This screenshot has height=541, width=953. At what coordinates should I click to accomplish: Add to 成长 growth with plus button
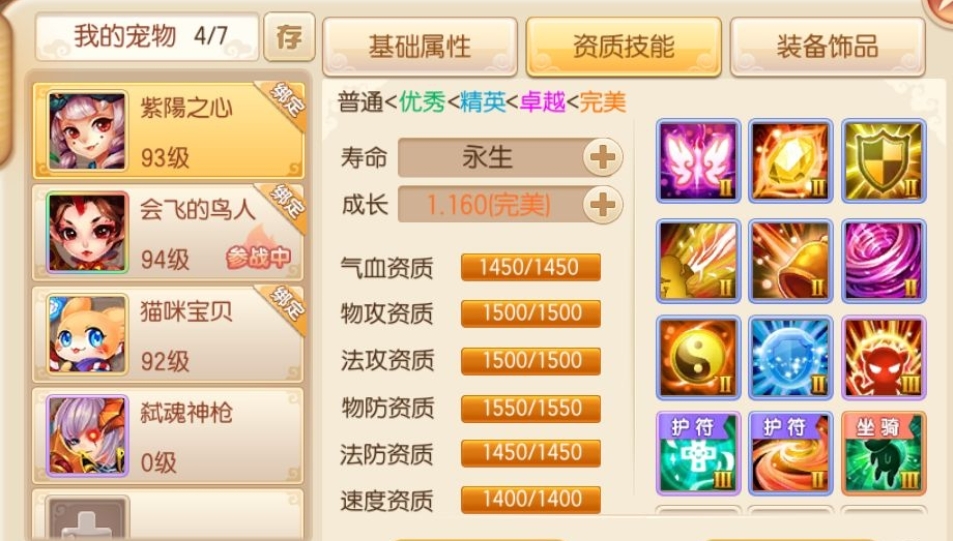click(602, 205)
